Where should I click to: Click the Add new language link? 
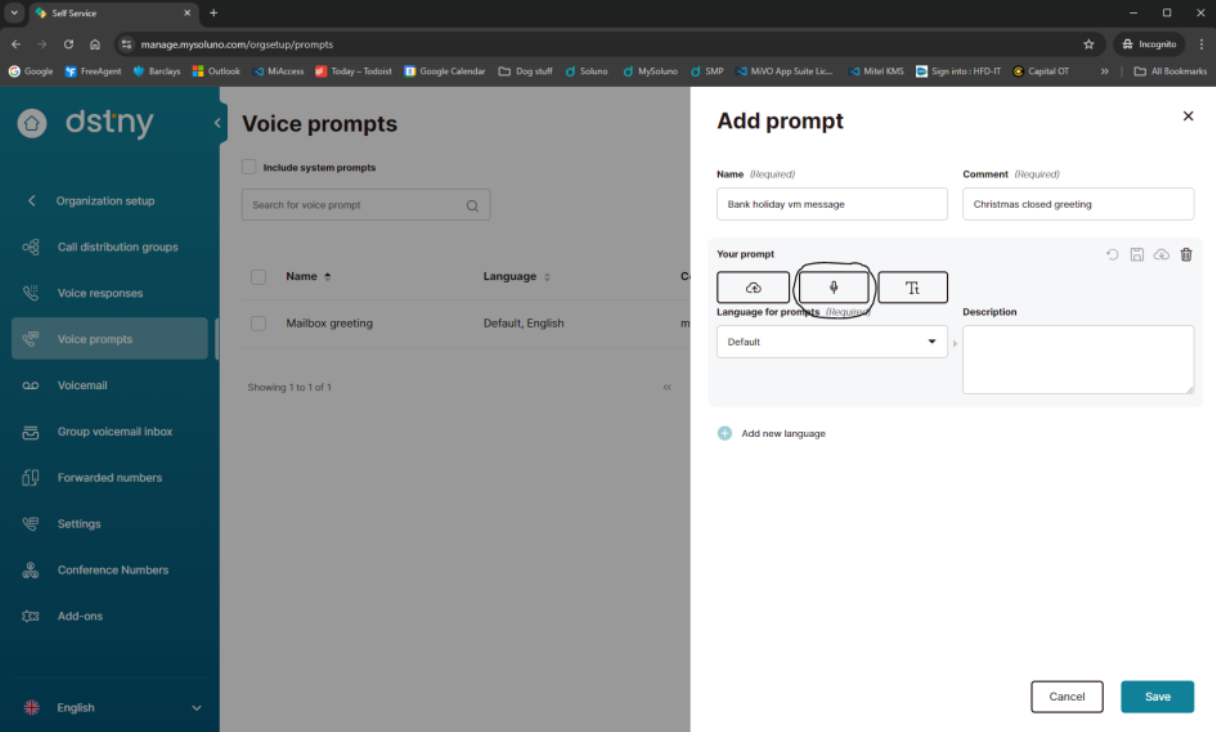click(783, 434)
